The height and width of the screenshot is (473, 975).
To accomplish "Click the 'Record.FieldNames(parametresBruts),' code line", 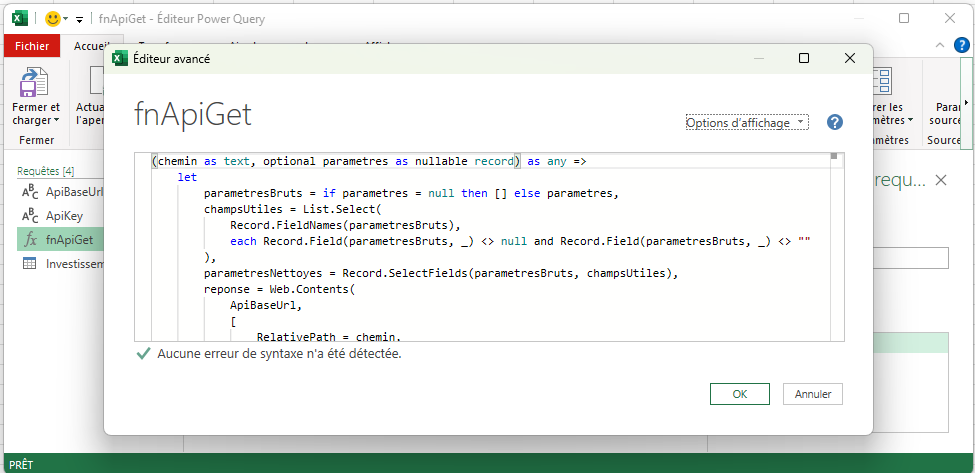I will pyautogui.click(x=346, y=225).
